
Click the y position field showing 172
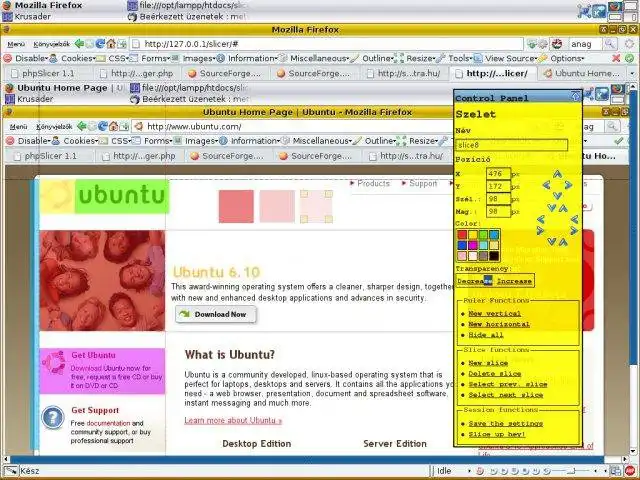coord(498,187)
